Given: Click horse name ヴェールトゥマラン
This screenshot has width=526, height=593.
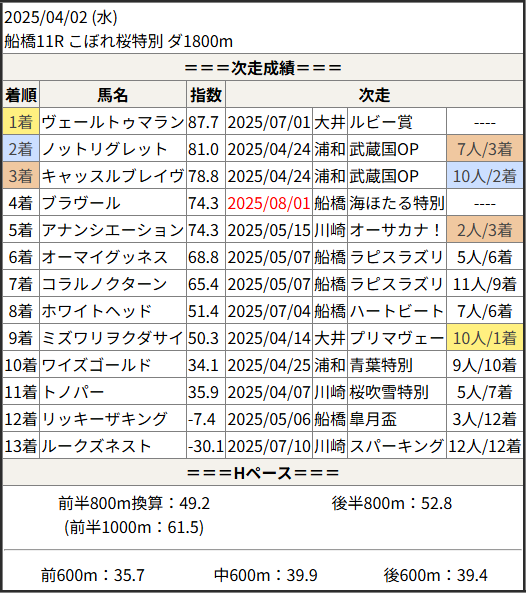Looking at the screenshot, I should tap(113, 122).
